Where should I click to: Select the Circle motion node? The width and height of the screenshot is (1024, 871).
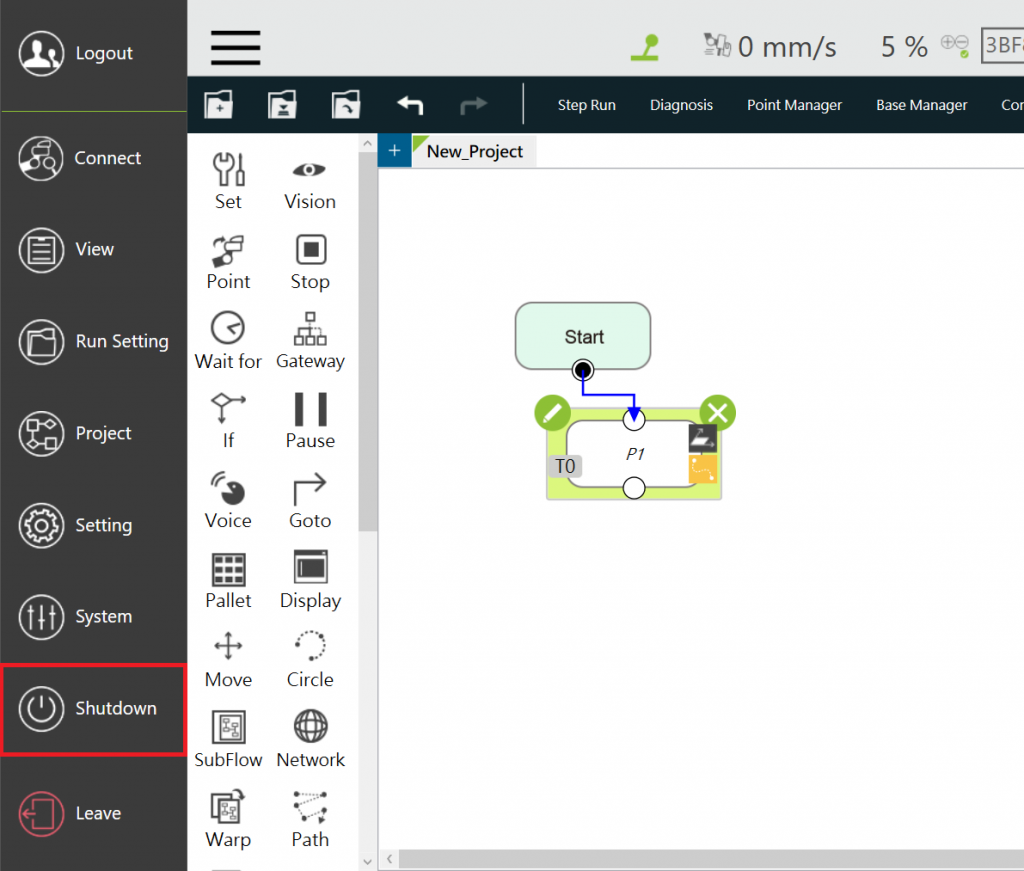coord(310,647)
